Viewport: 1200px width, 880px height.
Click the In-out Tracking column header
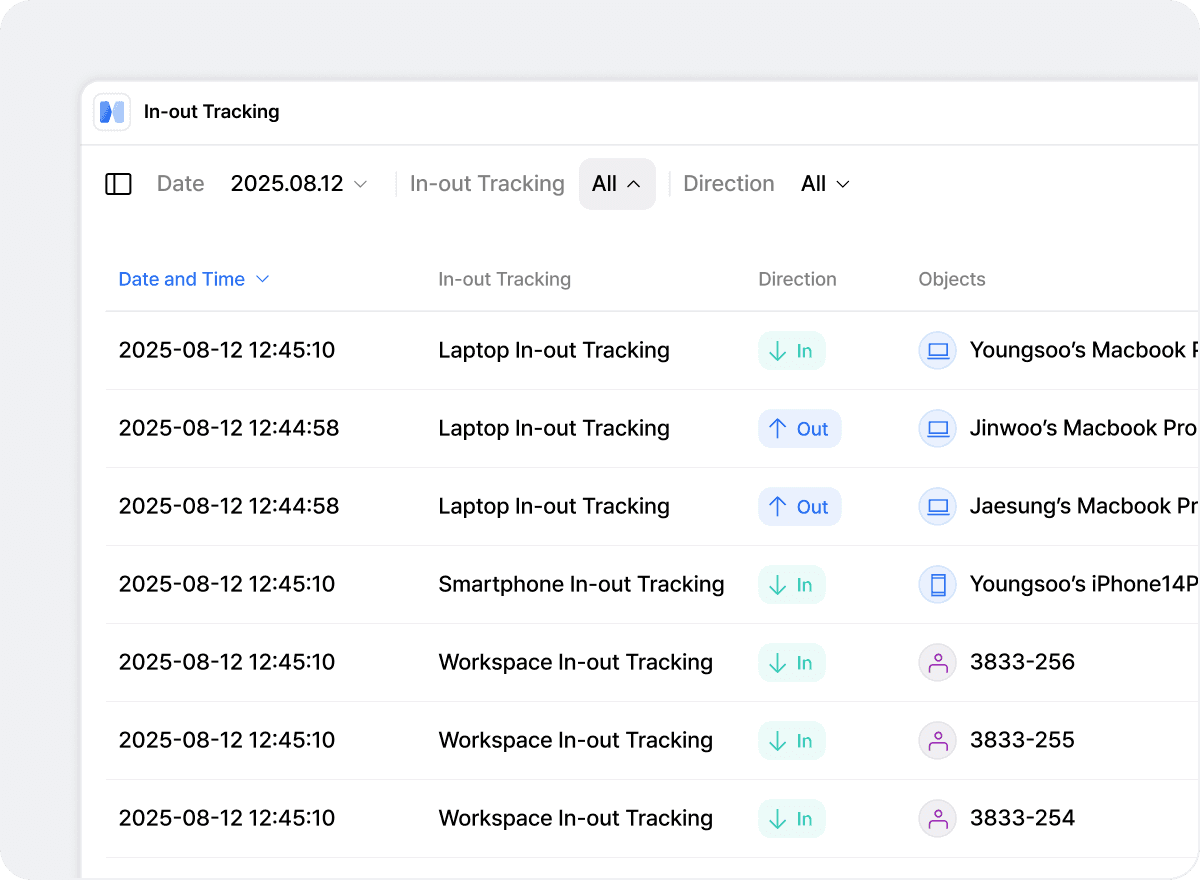point(504,279)
